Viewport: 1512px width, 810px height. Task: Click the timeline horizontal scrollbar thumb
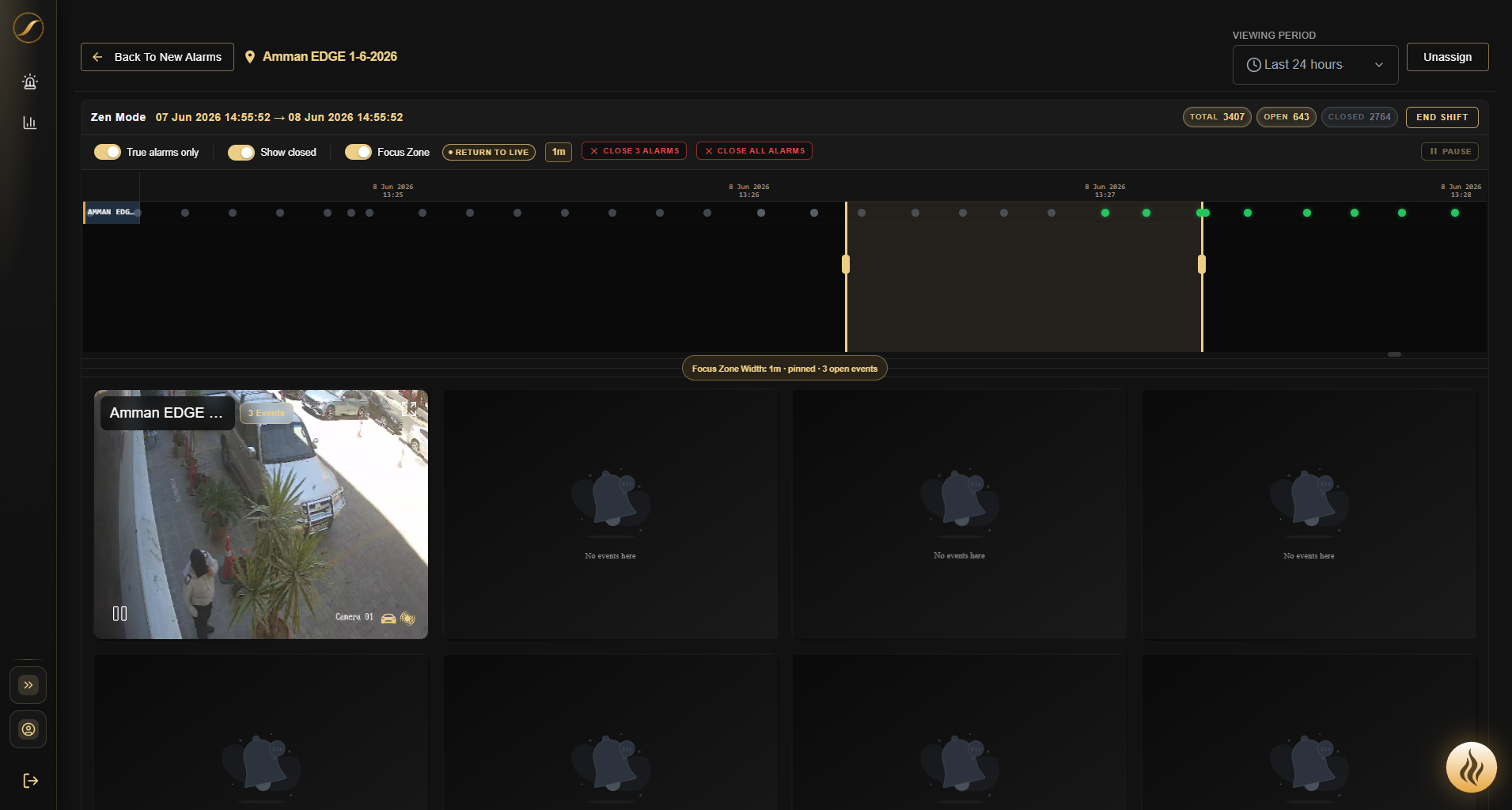tap(1394, 354)
